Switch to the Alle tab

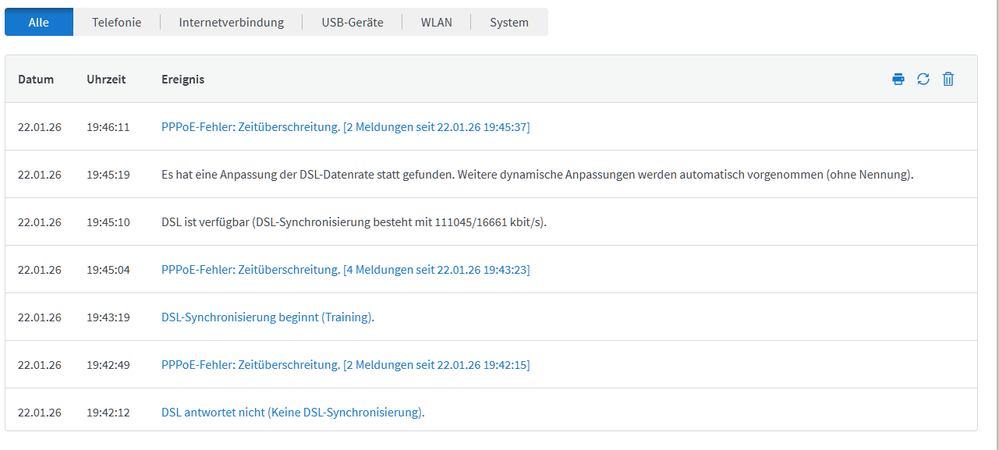[x=39, y=22]
